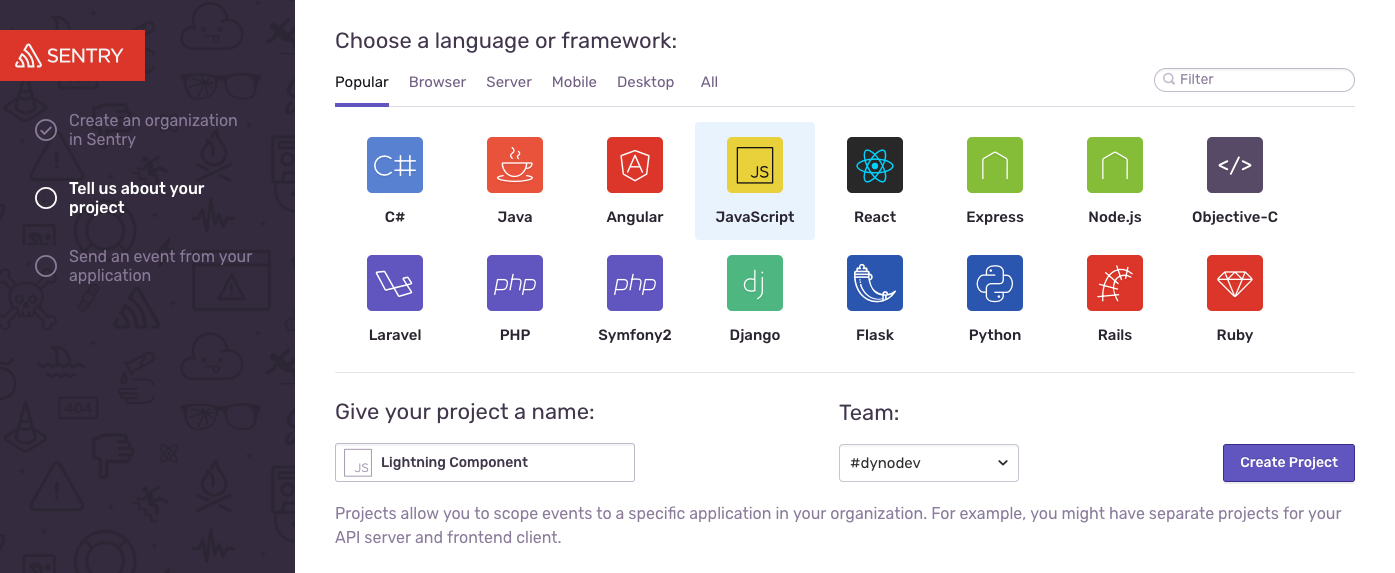Click the Tell us about your project step
Screen dimensions: 1395x573
[137, 198]
